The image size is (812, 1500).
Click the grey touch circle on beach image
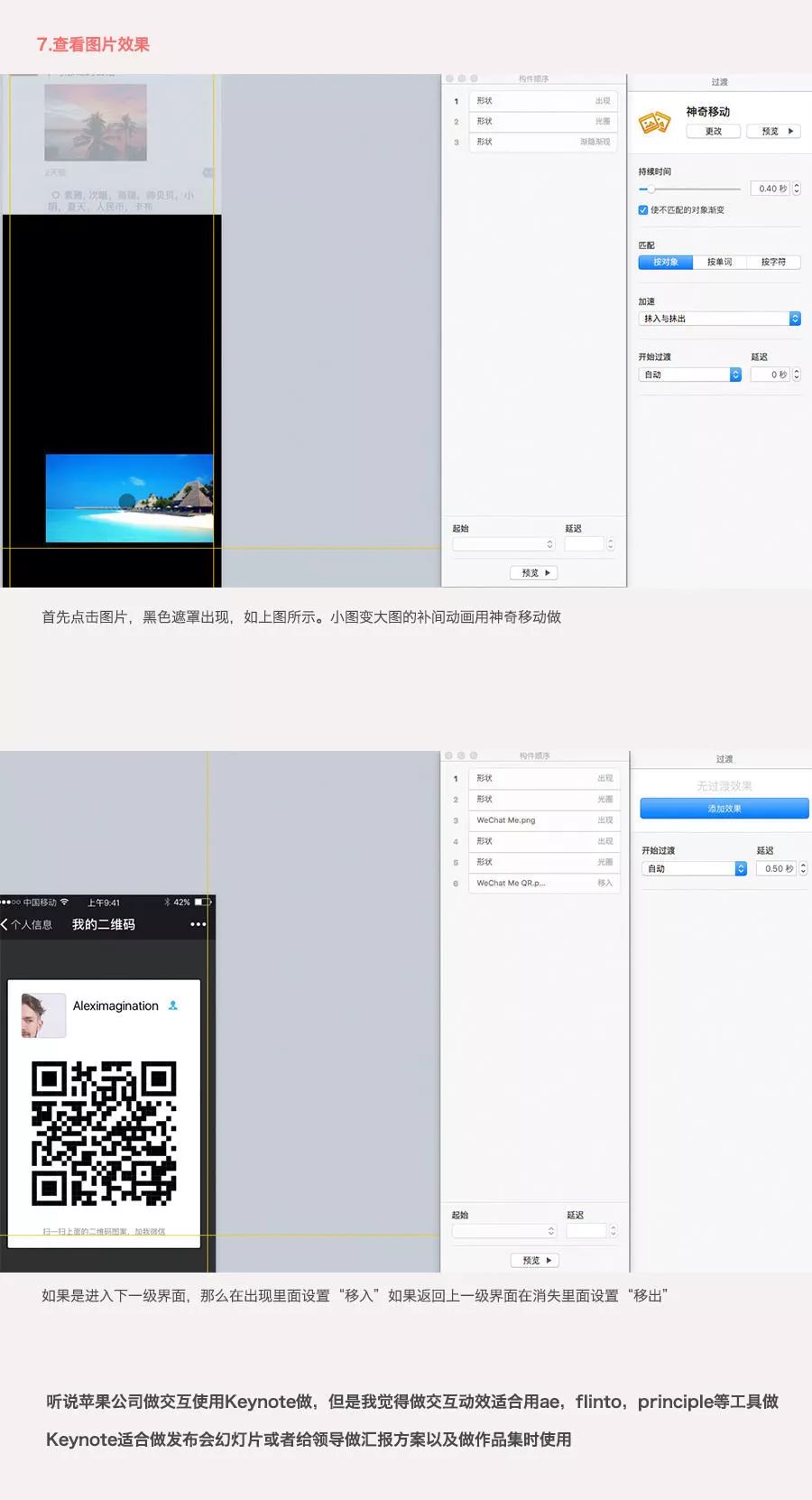click(x=127, y=501)
